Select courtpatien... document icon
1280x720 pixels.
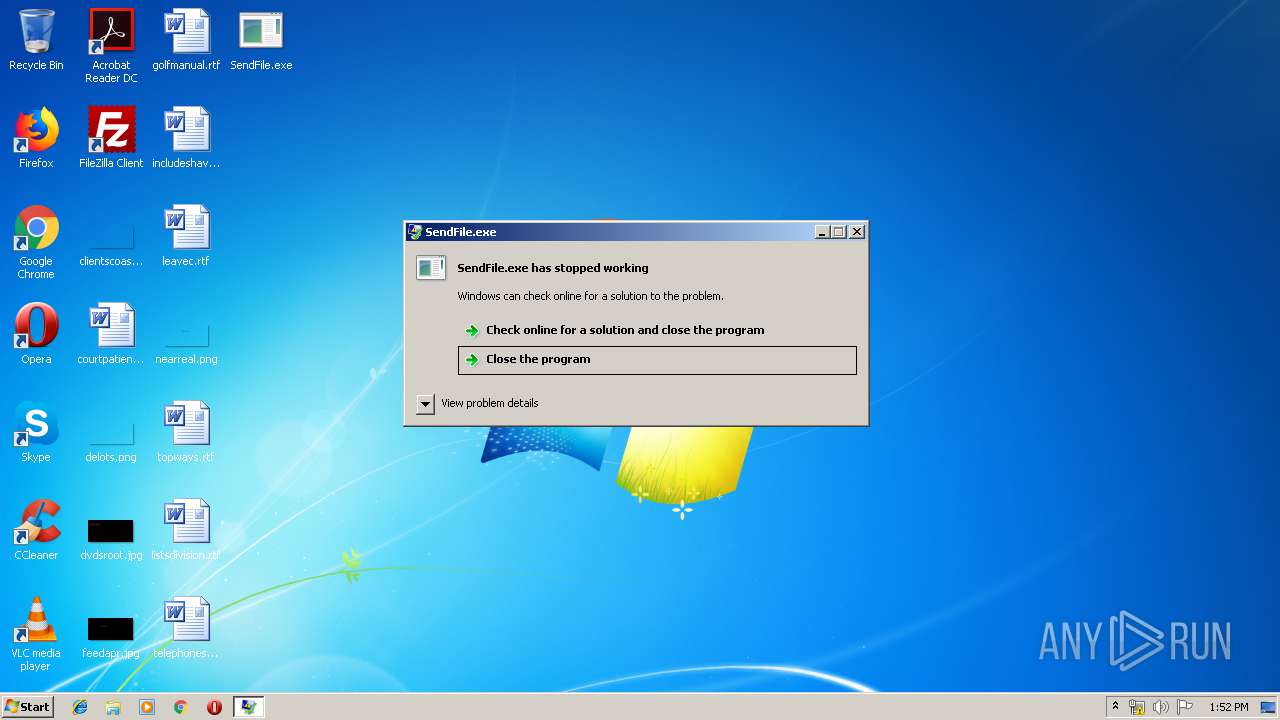(x=111, y=334)
